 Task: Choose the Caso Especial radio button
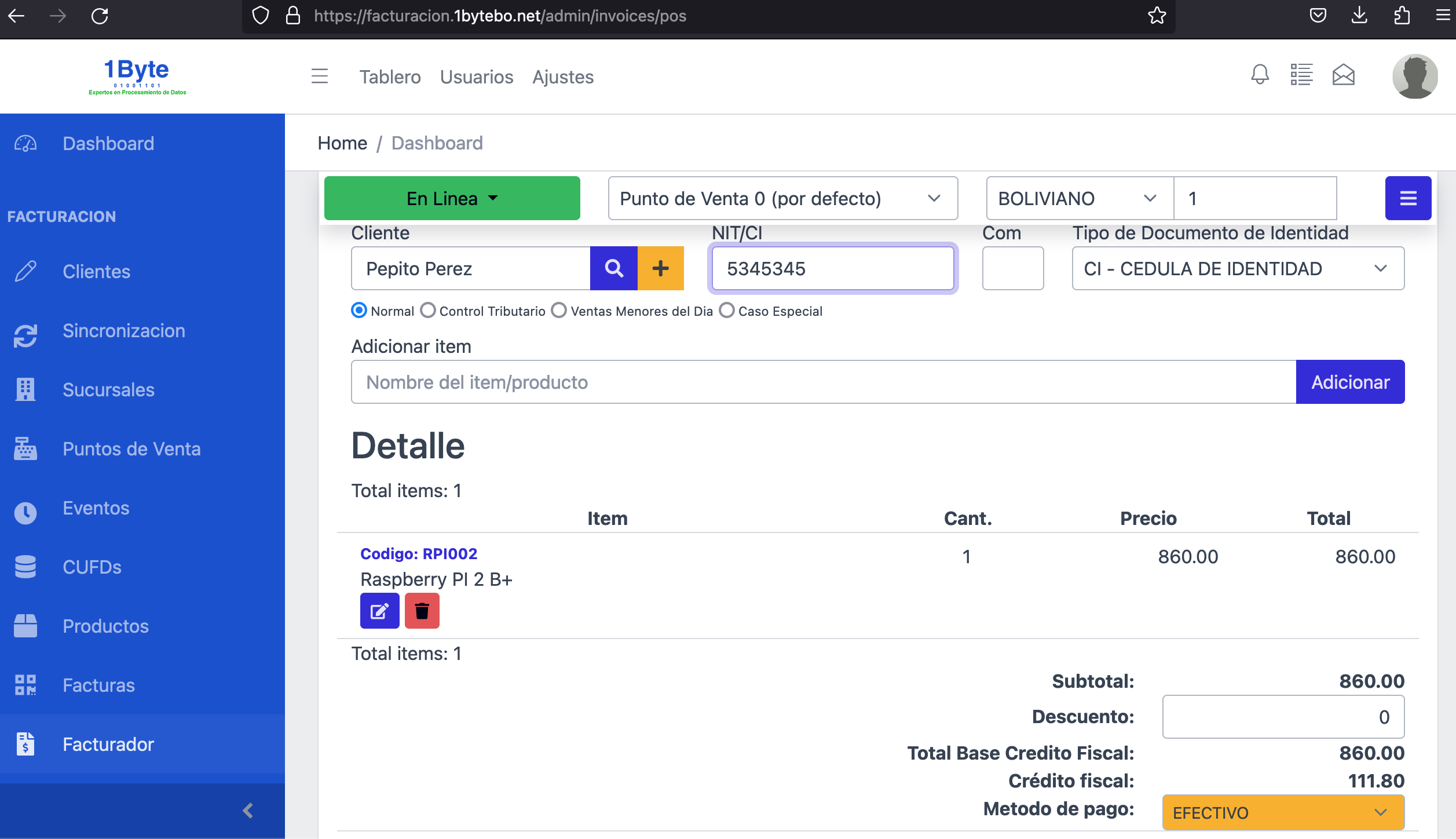point(726,311)
